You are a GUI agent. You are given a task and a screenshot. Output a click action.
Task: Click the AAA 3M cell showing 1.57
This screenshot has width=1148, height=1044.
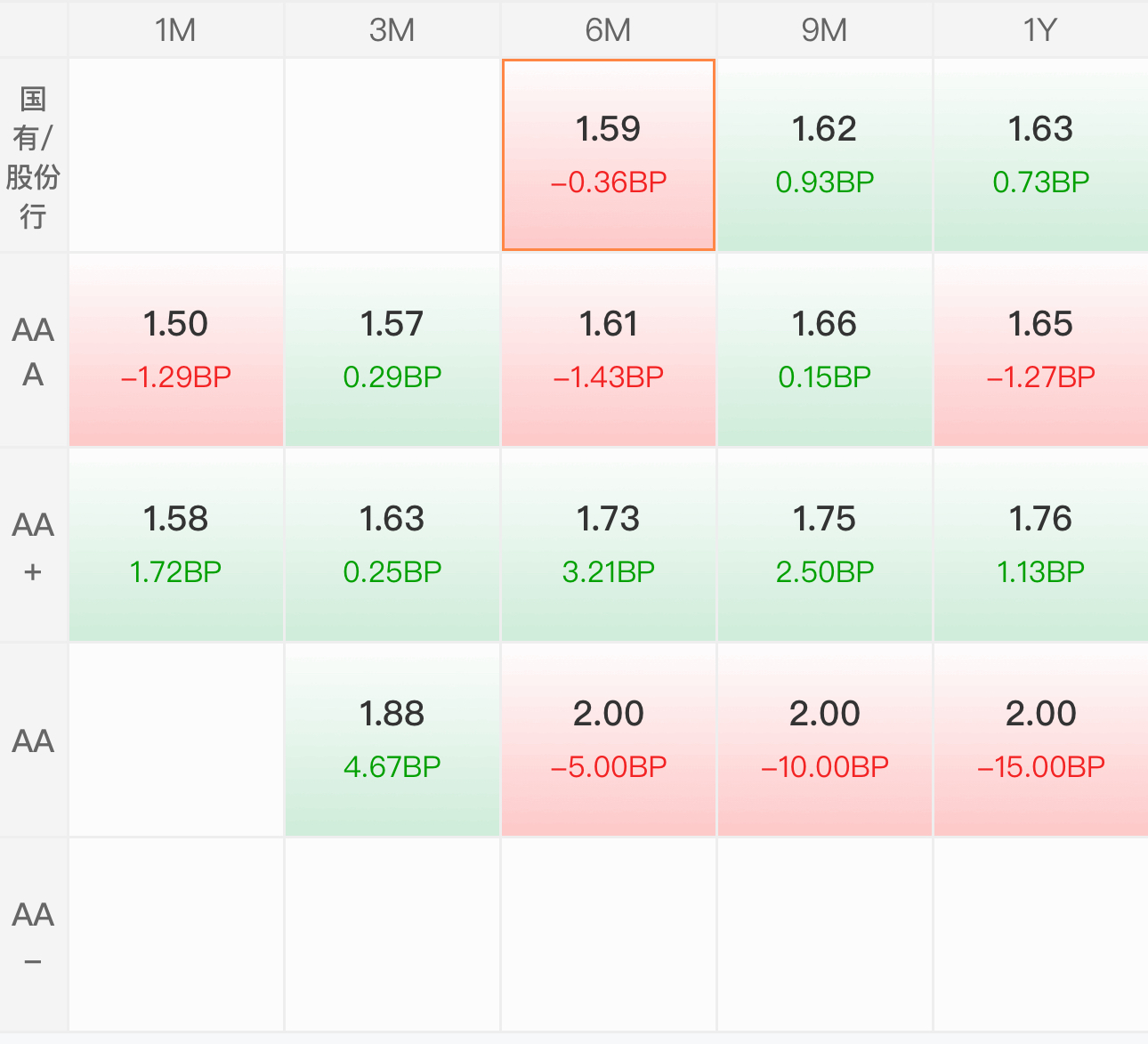click(392, 350)
